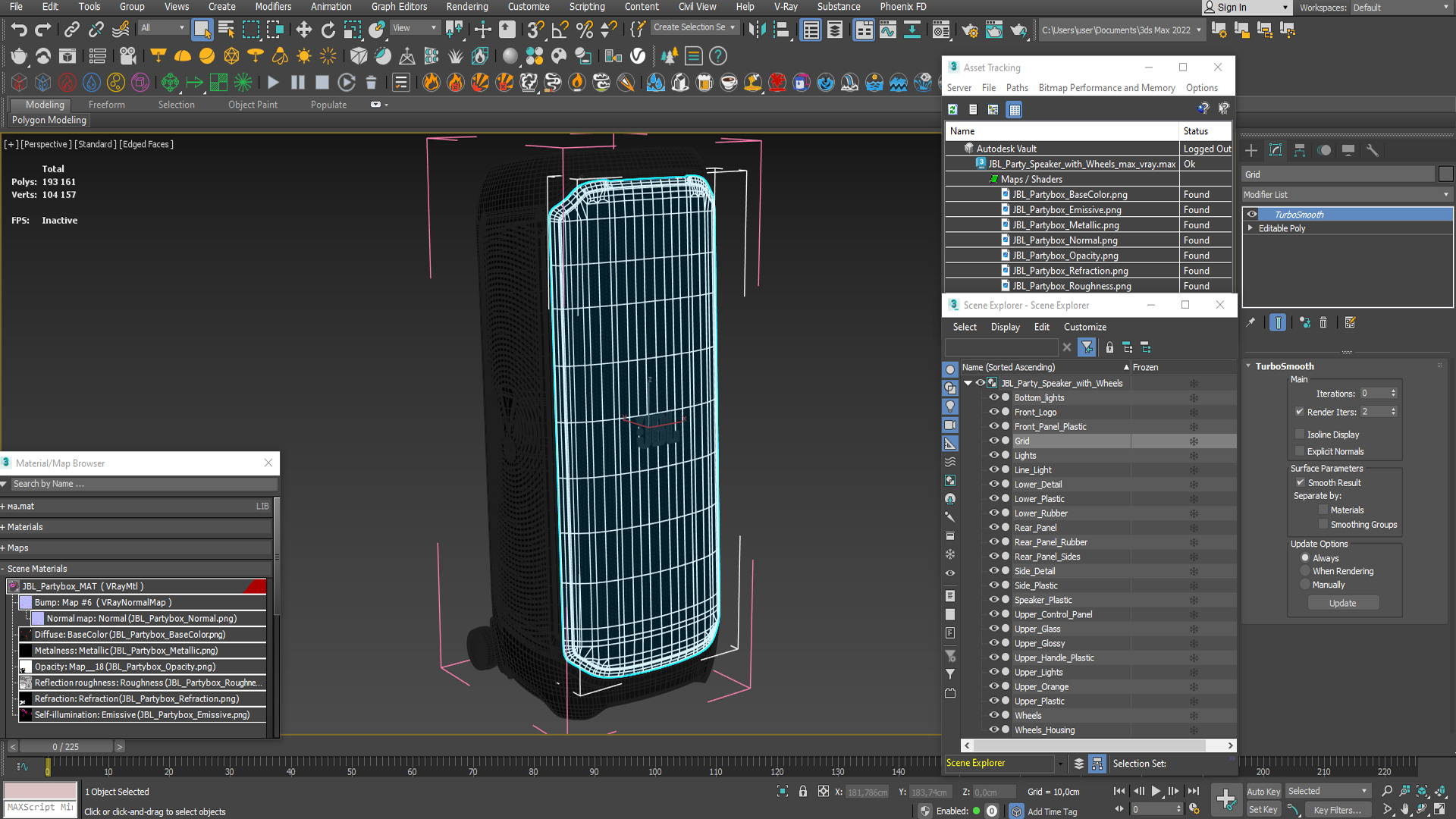Open the Rendering menu
Image resolution: width=1456 pixels, height=819 pixels.
coord(467,7)
